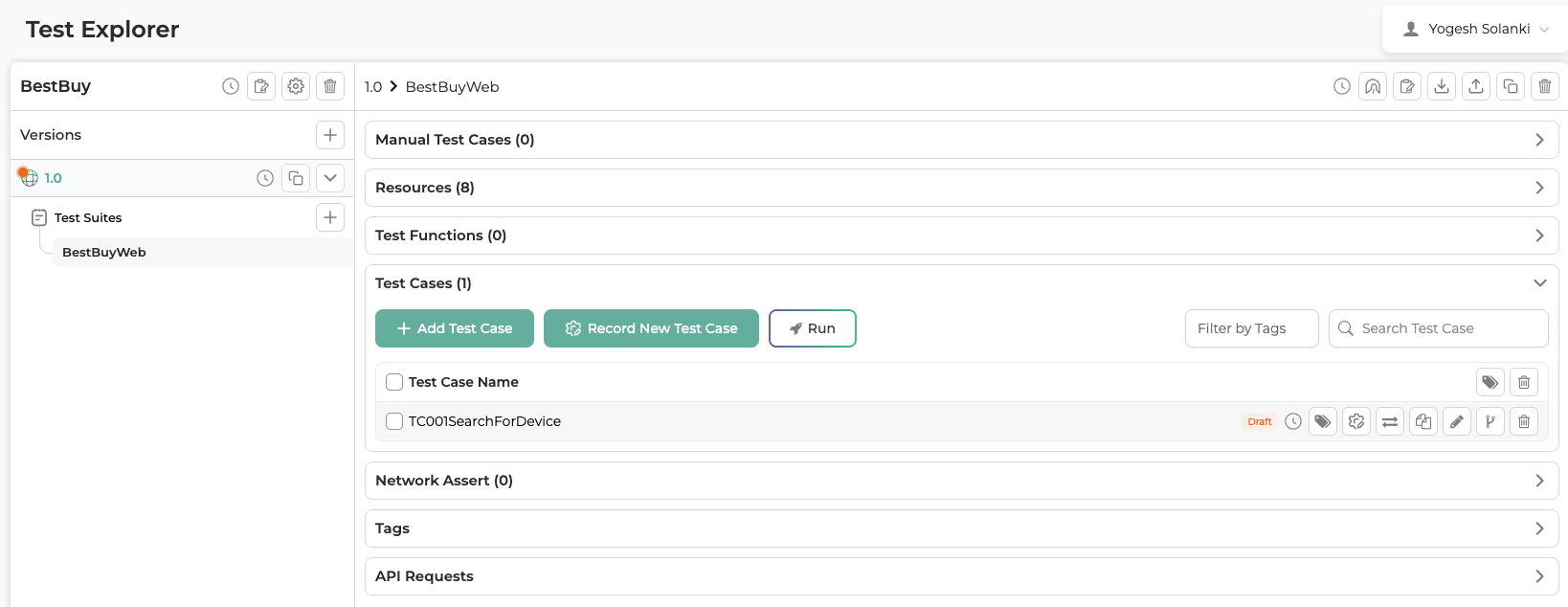Expand the API Requests section
Viewport: 1568px width, 607px height.
[962, 576]
